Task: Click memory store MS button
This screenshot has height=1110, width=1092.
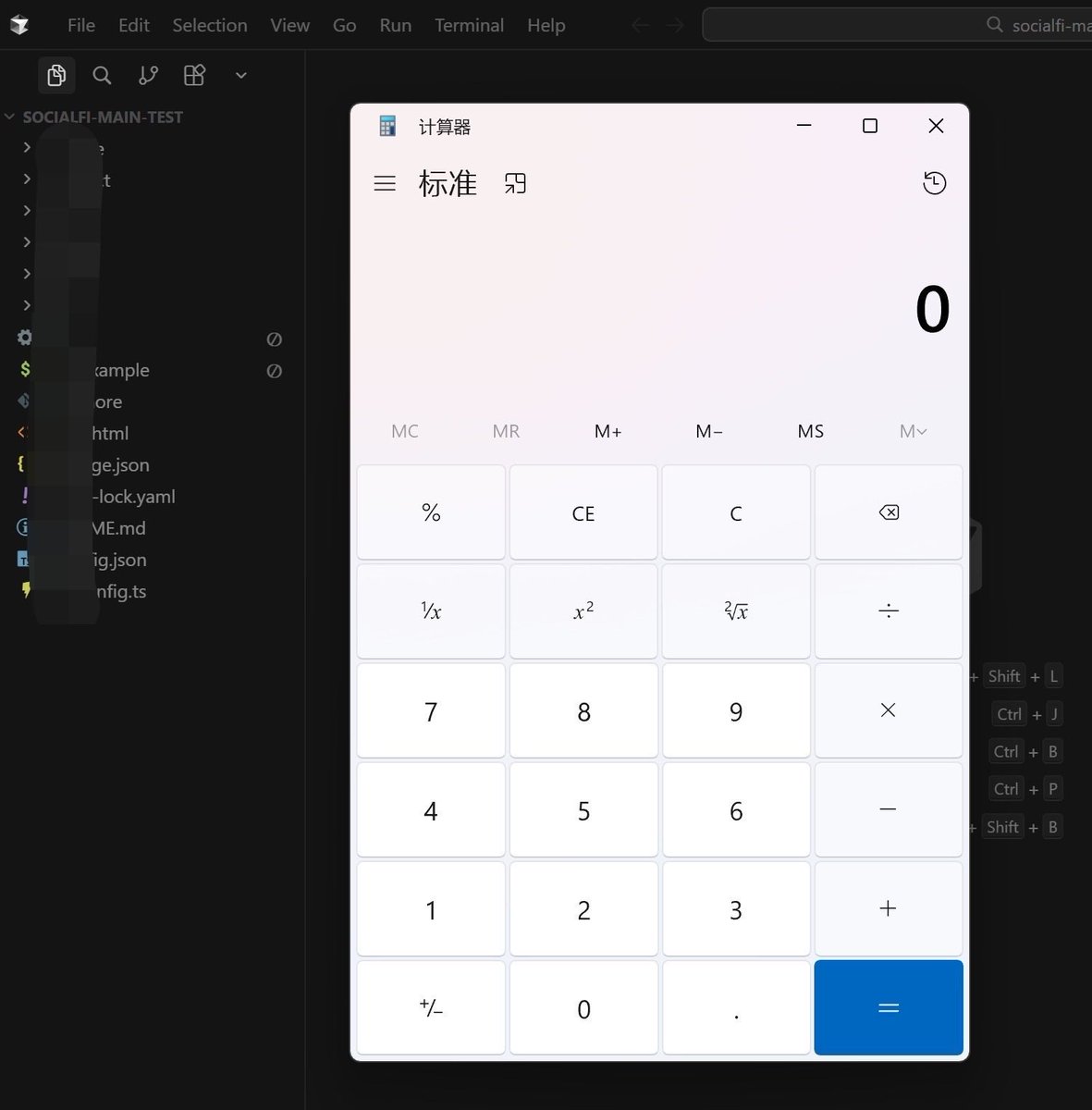Action: (x=811, y=431)
